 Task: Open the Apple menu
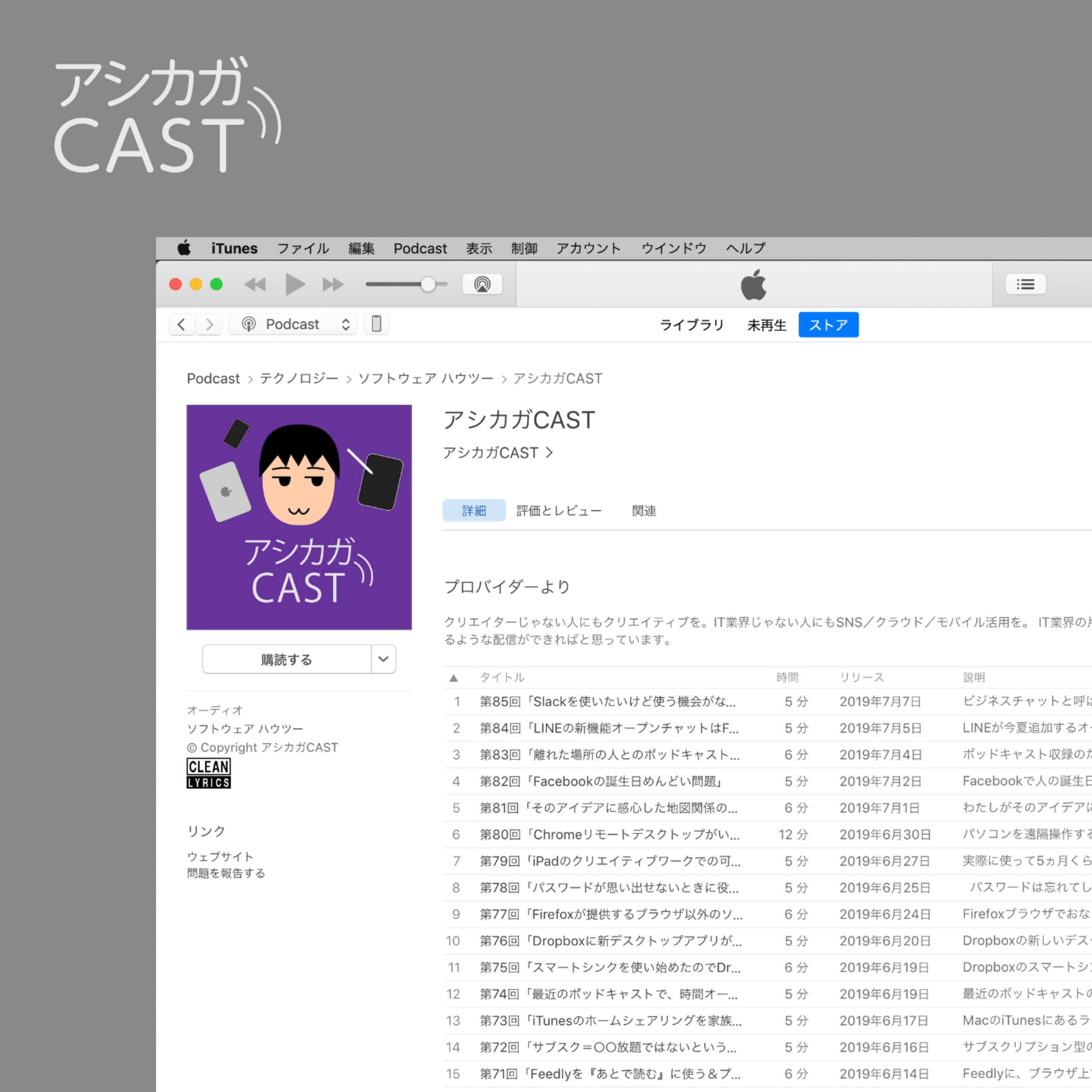point(184,248)
